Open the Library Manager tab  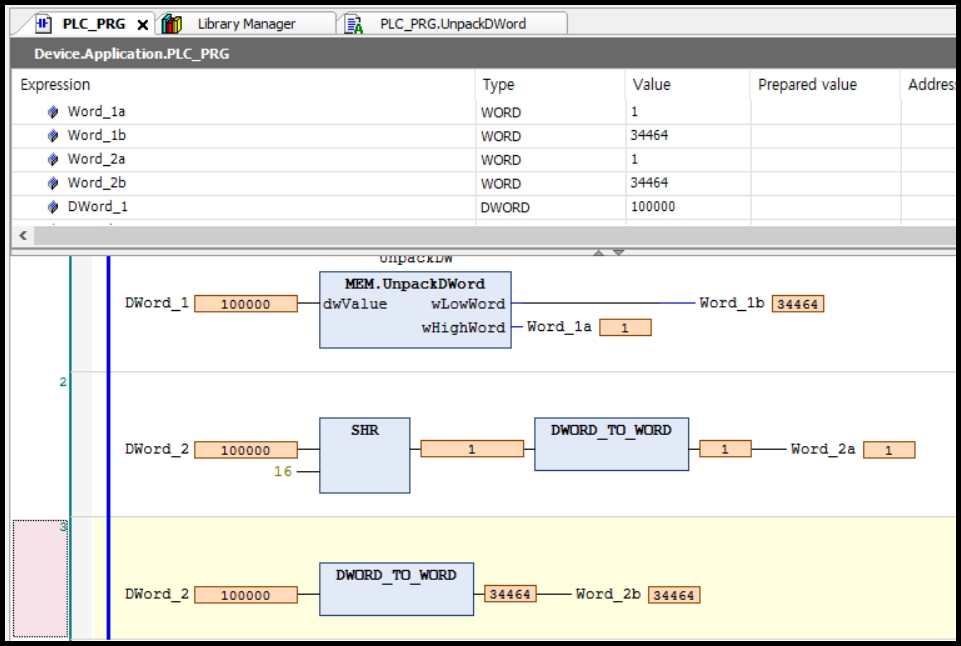tap(246, 24)
